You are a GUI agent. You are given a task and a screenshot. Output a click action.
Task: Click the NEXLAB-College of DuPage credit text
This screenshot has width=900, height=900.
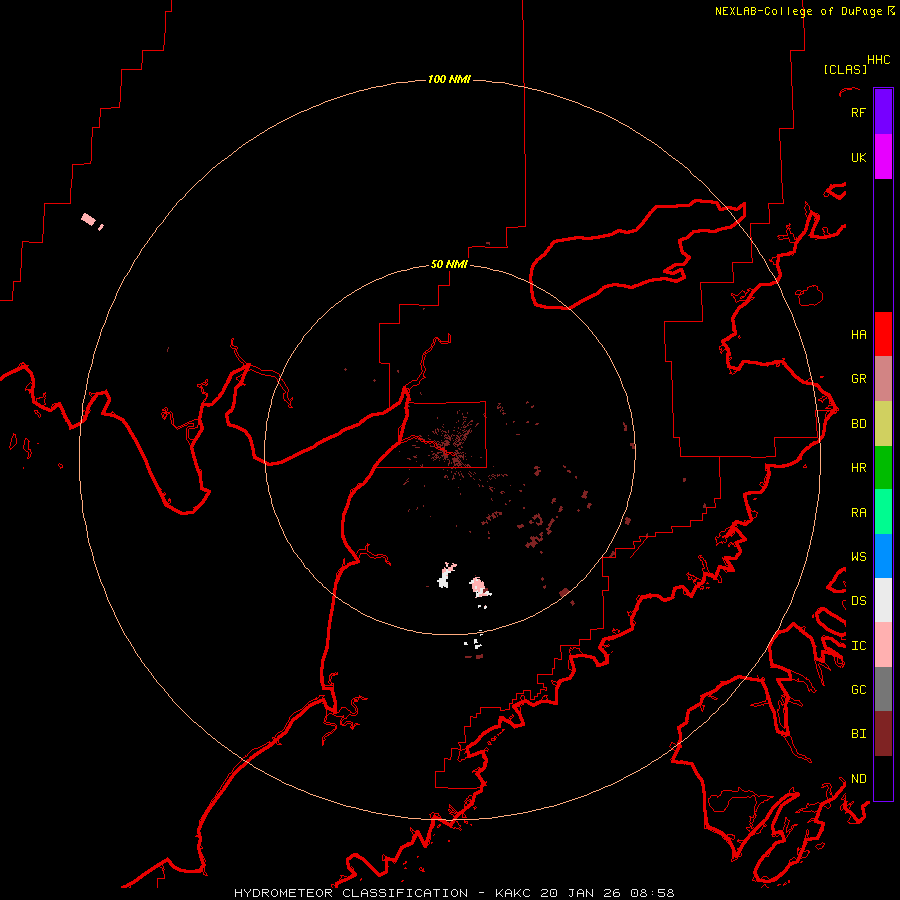pyautogui.click(x=798, y=11)
